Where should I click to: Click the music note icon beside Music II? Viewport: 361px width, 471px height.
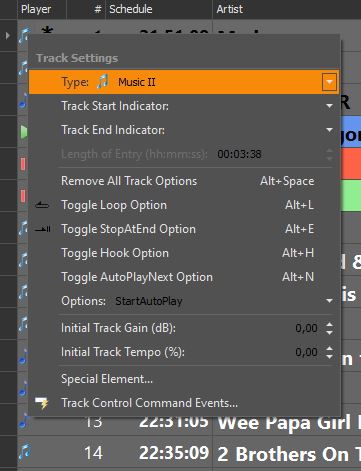102,82
